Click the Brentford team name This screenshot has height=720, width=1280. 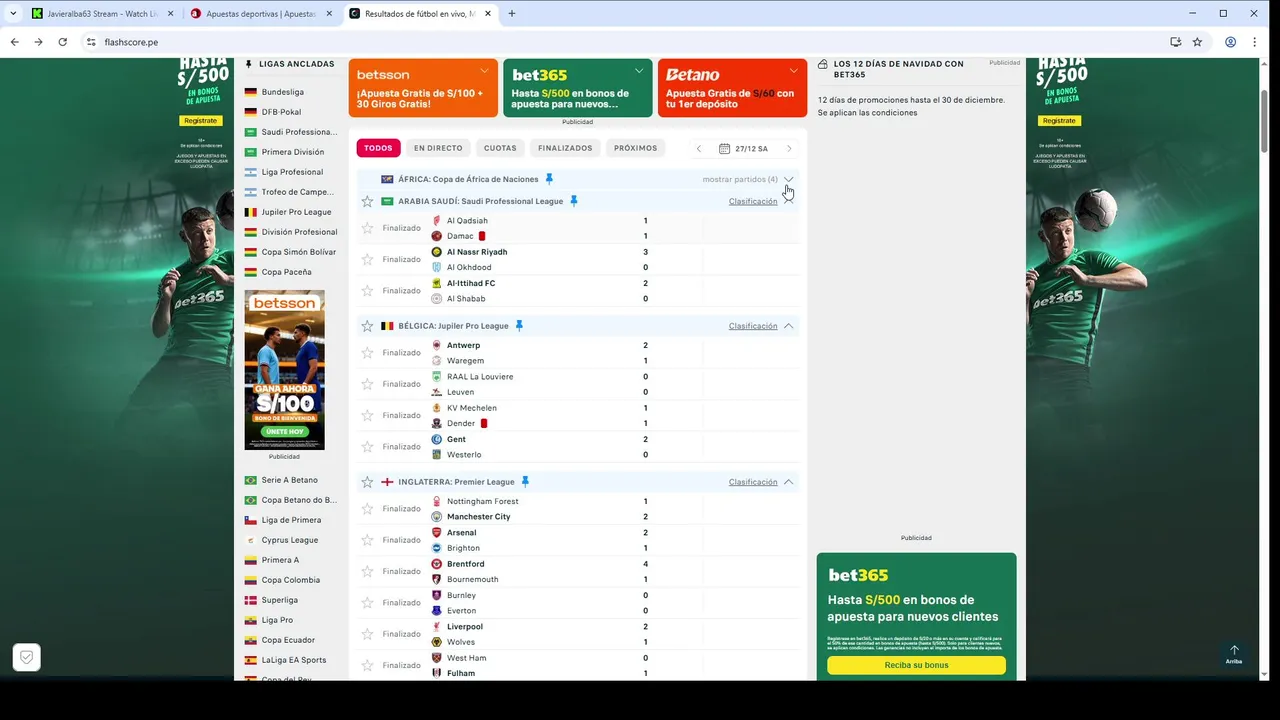tap(465, 564)
